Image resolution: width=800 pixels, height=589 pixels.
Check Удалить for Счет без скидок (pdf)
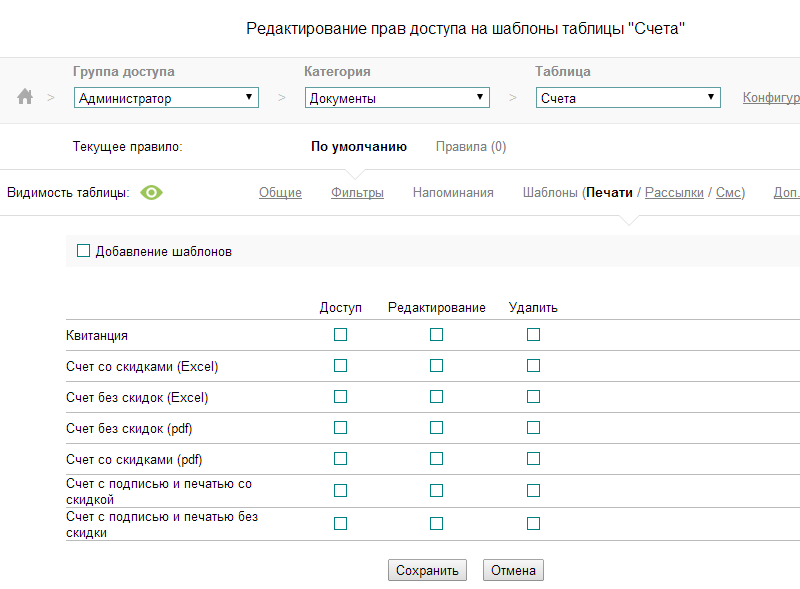[x=533, y=428]
